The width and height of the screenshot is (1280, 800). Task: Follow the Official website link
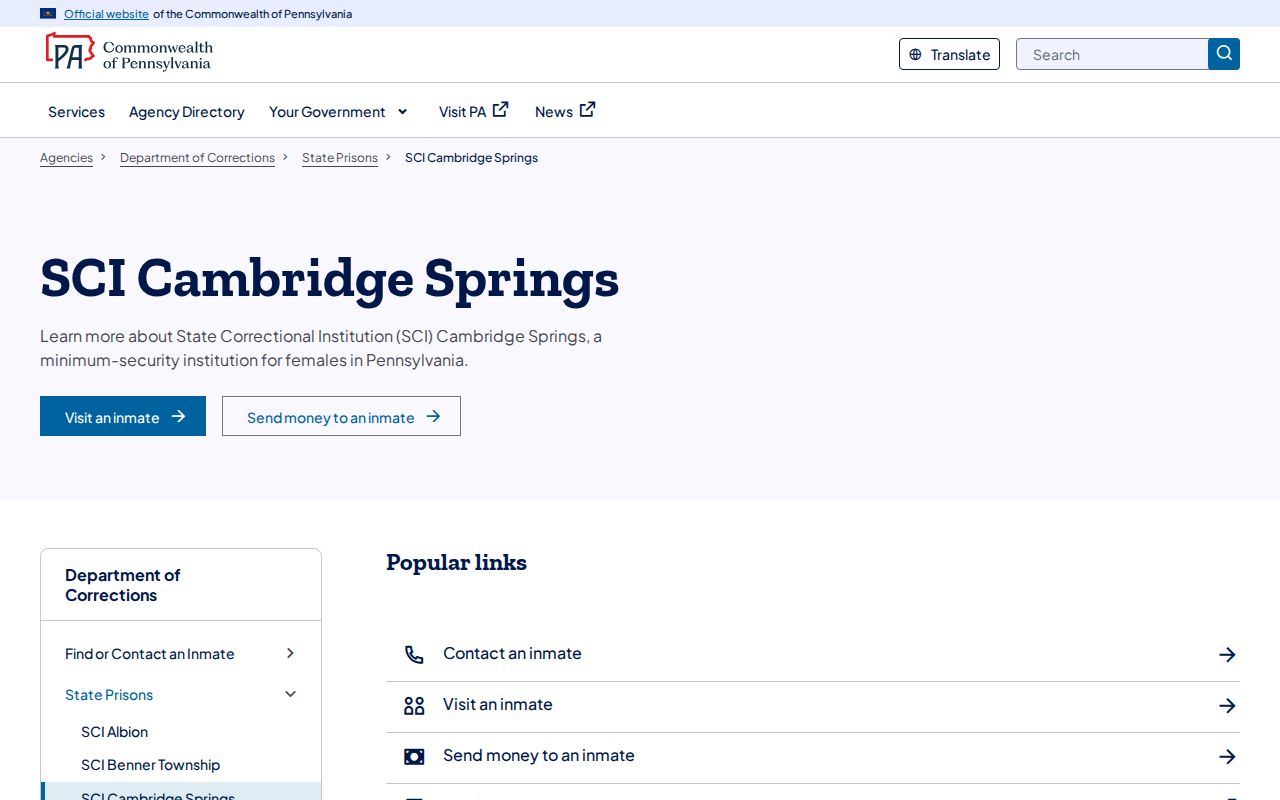coord(106,14)
